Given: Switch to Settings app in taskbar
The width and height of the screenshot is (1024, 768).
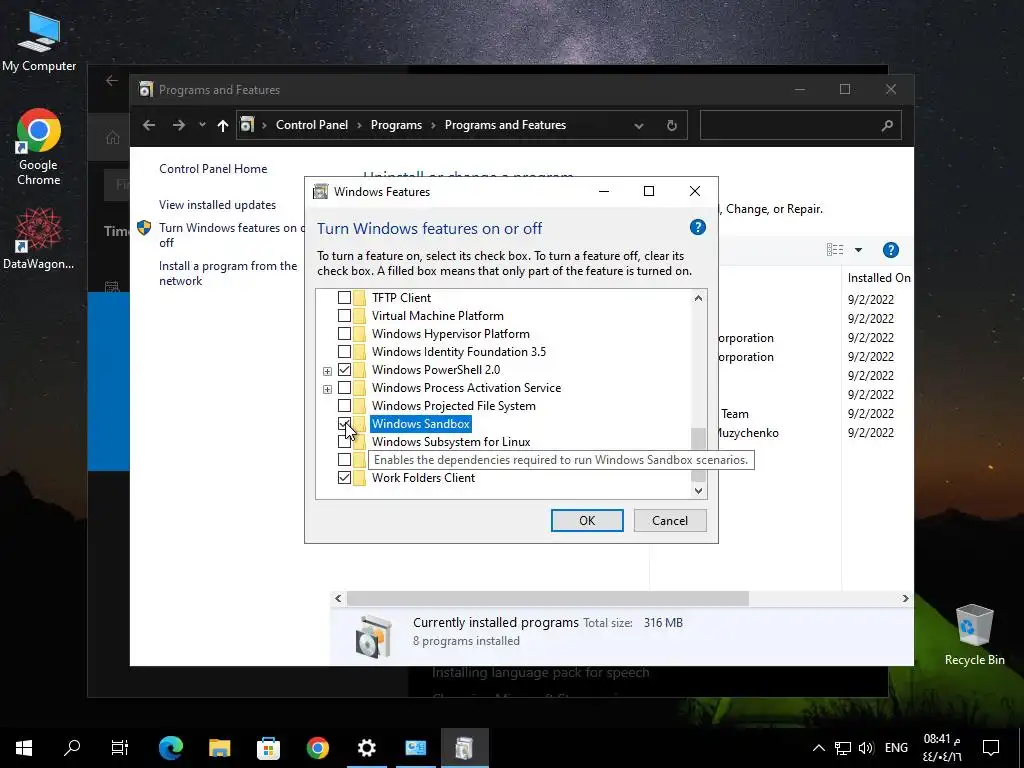Looking at the screenshot, I should pyautogui.click(x=366, y=748).
